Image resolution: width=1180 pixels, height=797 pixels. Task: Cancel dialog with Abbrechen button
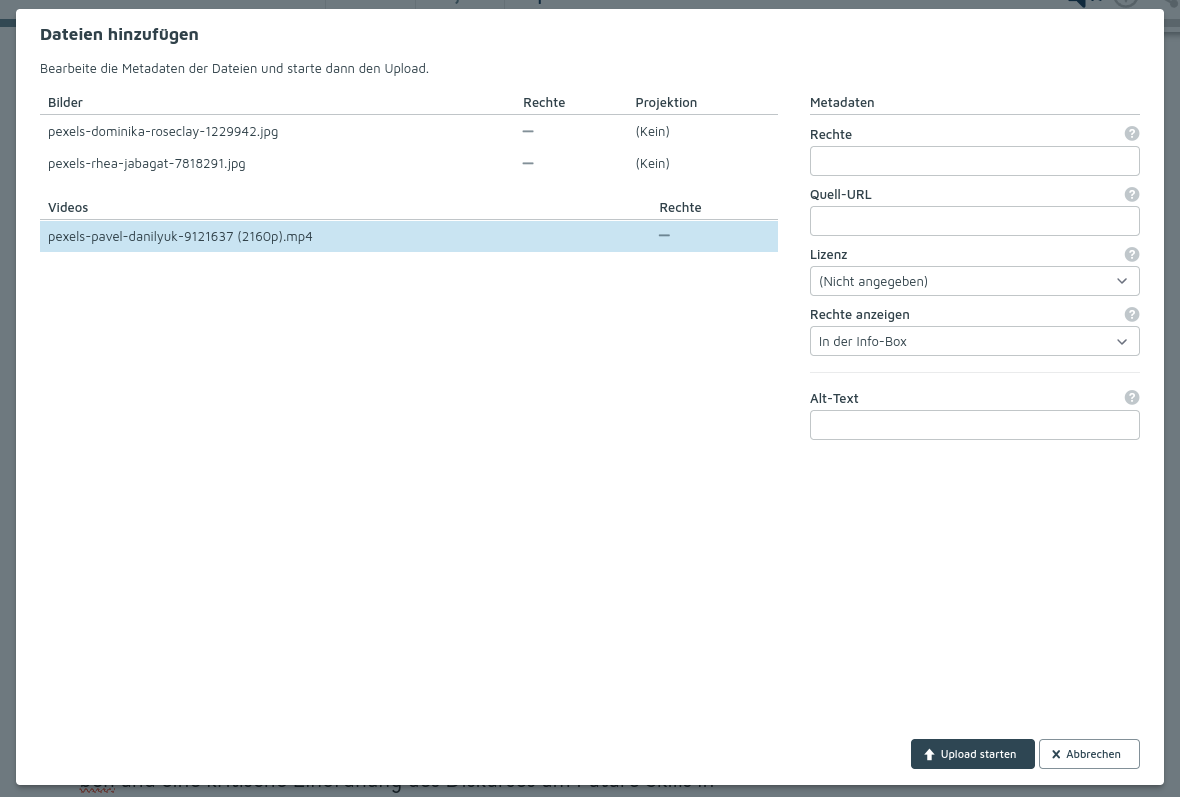[1089, 754]
